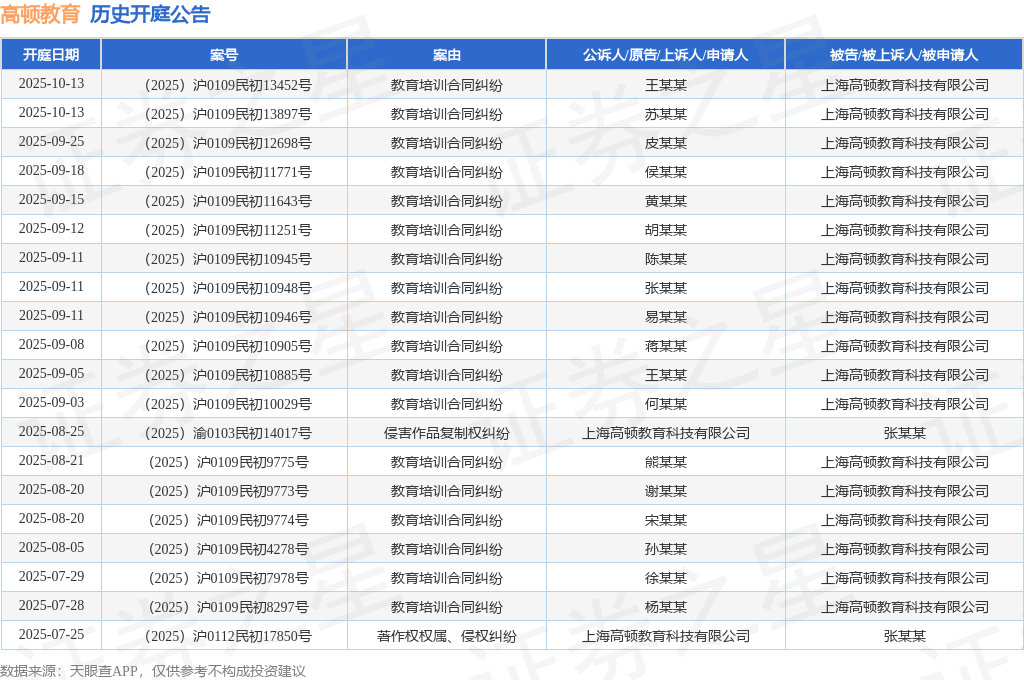The width and height of the screenshot is (1024, 680).
Task: Click plaintiff 苏某某
Action: [665, 114]
